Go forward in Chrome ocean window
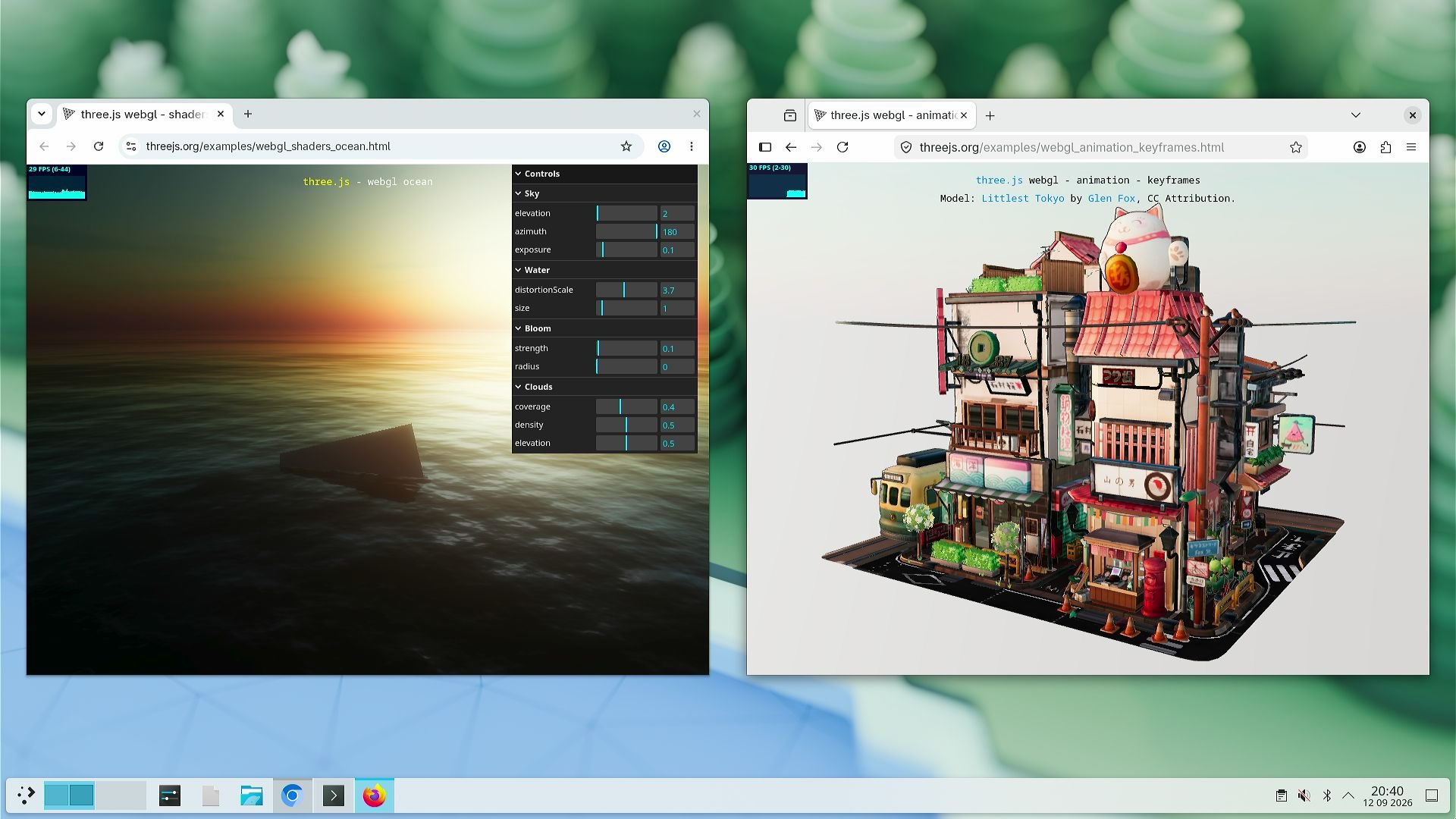1456x819 pixels. [71, 146]
